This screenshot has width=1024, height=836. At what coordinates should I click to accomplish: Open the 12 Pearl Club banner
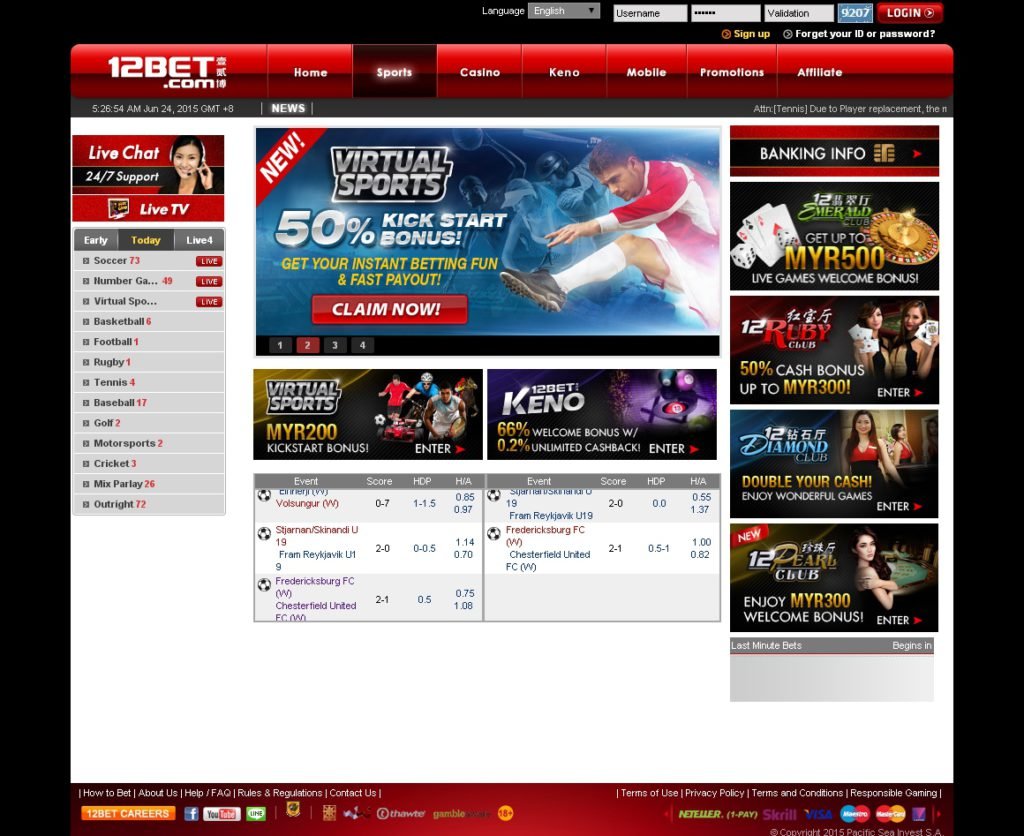tap(834, 577)
